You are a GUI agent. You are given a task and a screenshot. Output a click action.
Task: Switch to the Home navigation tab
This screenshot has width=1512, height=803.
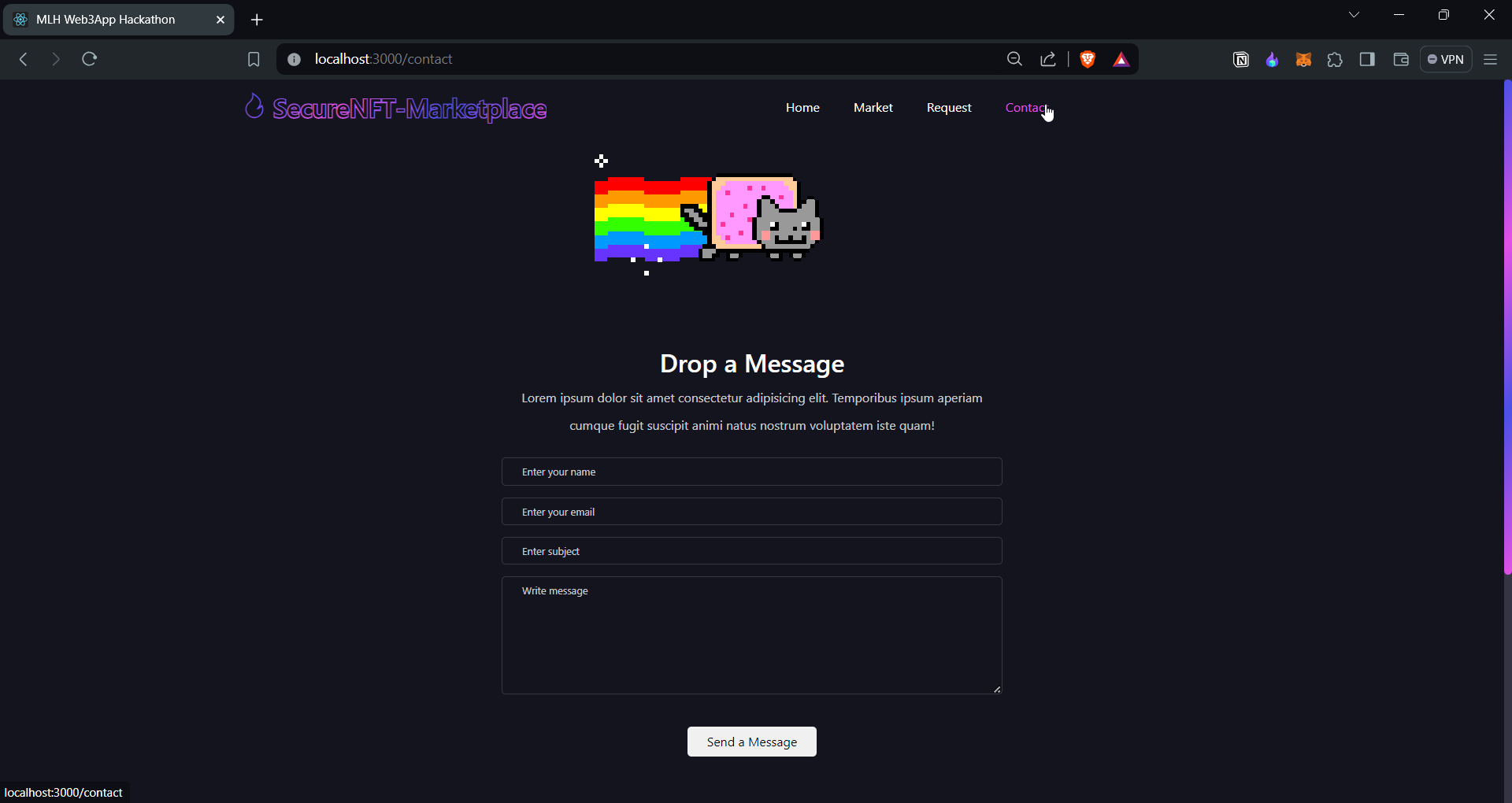(802, 107)
